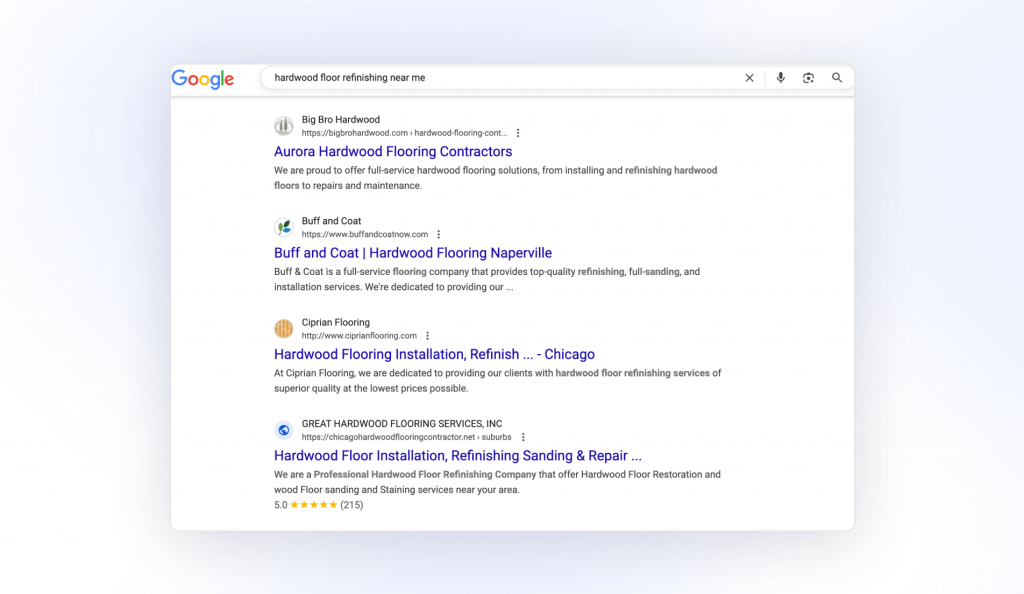1024x594 pixels.
Task: Click snippet starting 'Buff & Coat is a full-service'
Action: click(x=487, y=279)
